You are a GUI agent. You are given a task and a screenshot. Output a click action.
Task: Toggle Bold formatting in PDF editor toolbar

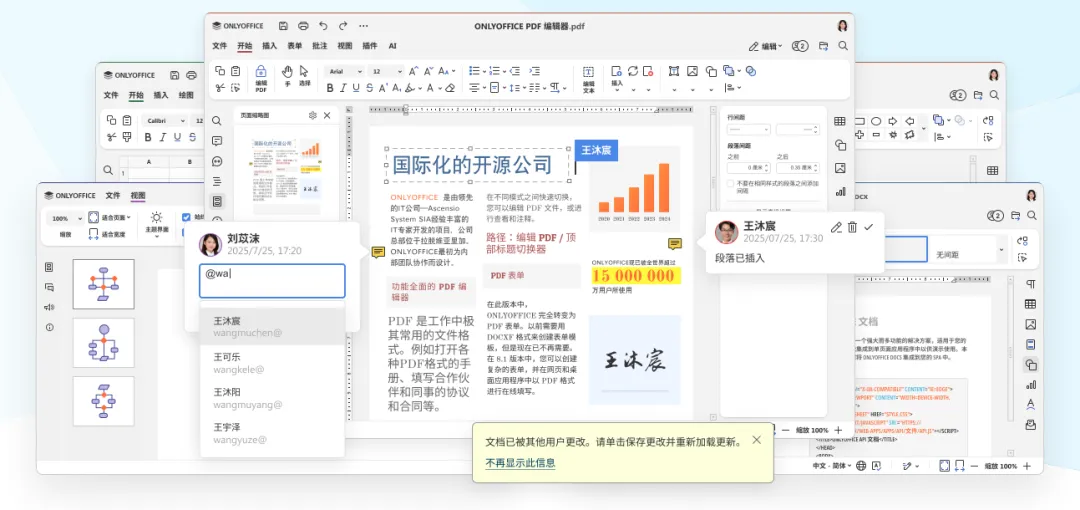[x=330, y=88]
